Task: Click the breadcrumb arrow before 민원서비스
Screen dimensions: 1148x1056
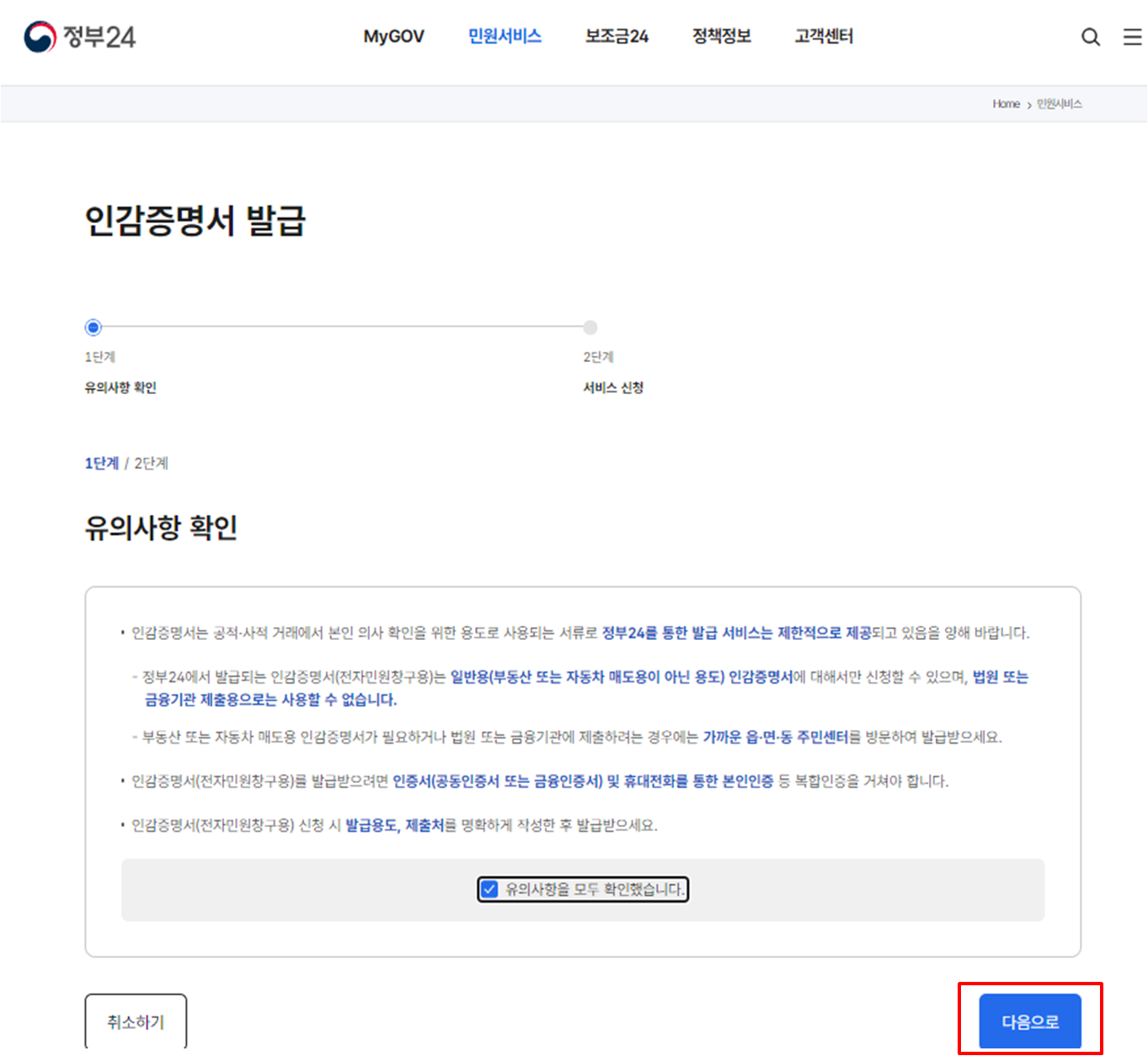Action: click(1028, 104)
